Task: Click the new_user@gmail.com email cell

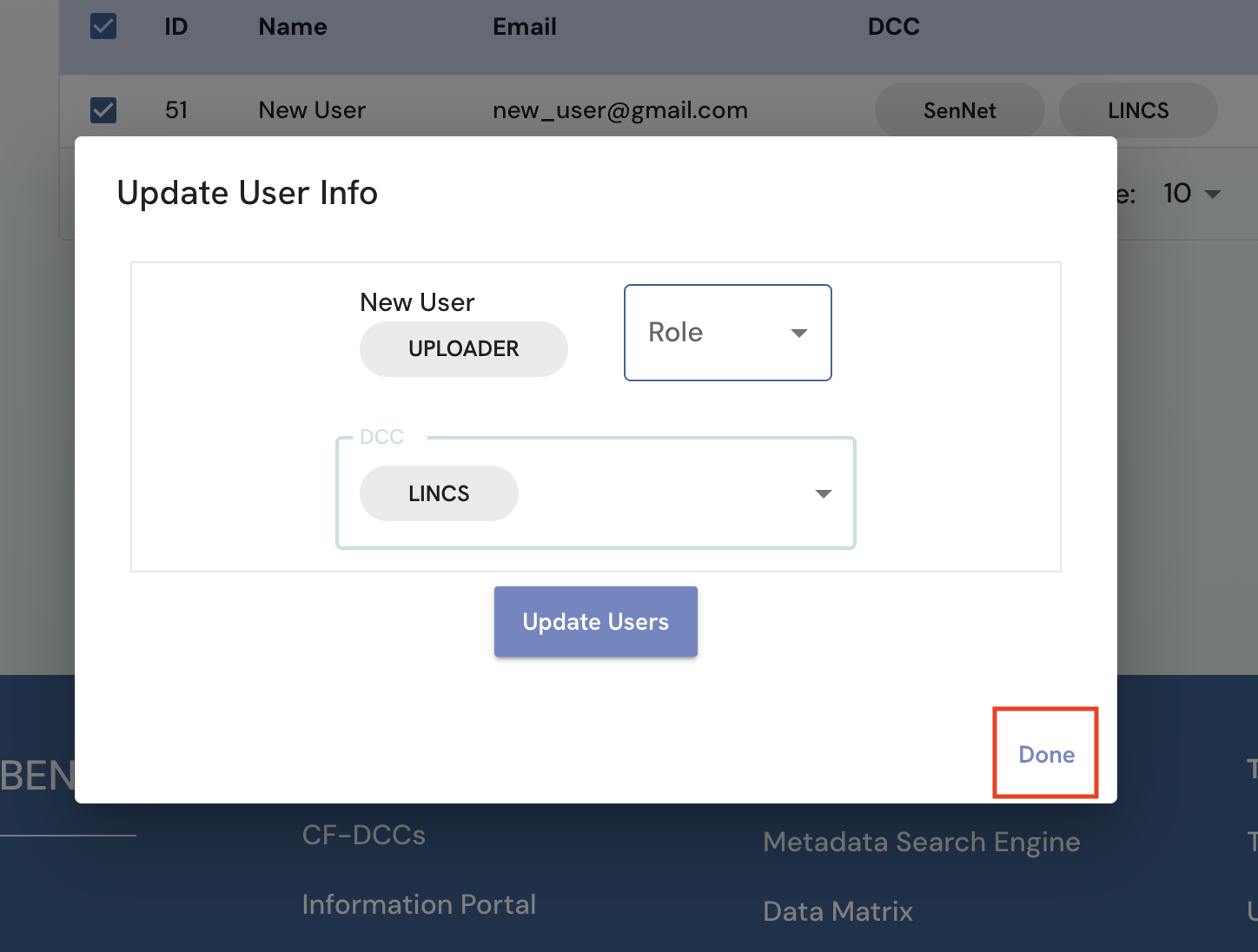Action: [619, 110]
